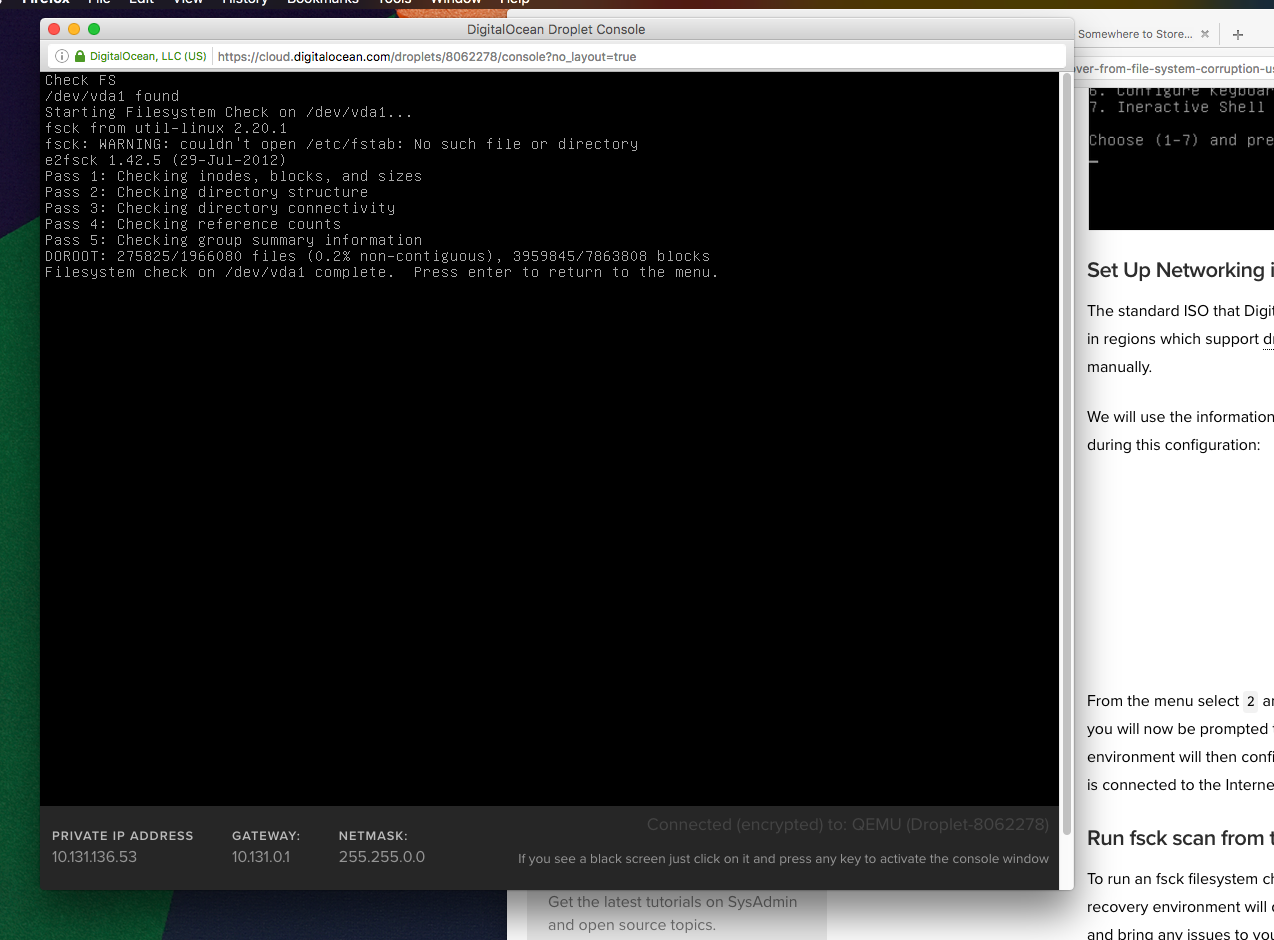
Task: Close the 'Somewhere to Store...' browser tab
Action: pos(1205,34)
